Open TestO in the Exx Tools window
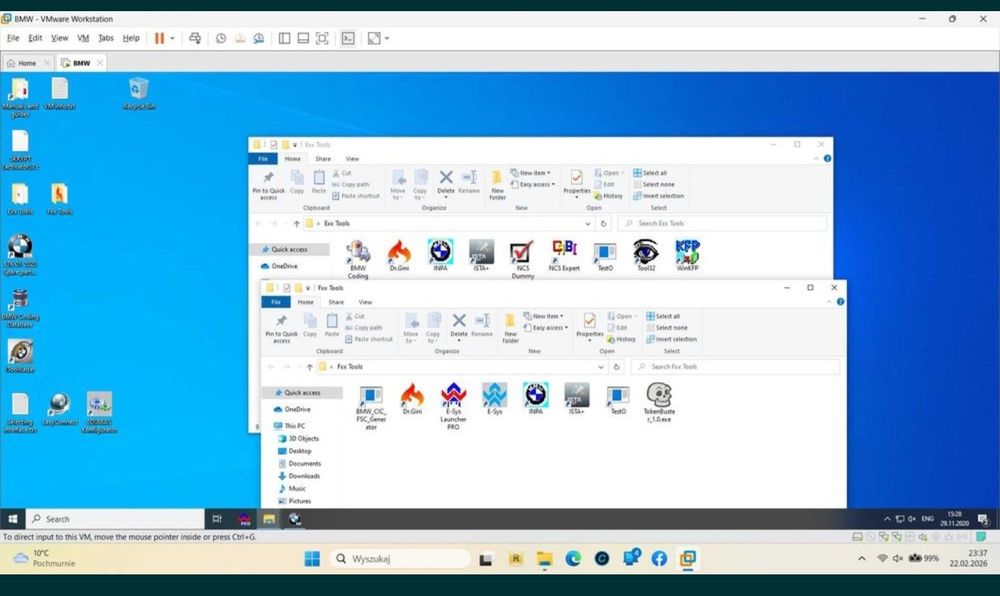The image size is (1000, 596). pyautogui.click(x=605, y=256)
